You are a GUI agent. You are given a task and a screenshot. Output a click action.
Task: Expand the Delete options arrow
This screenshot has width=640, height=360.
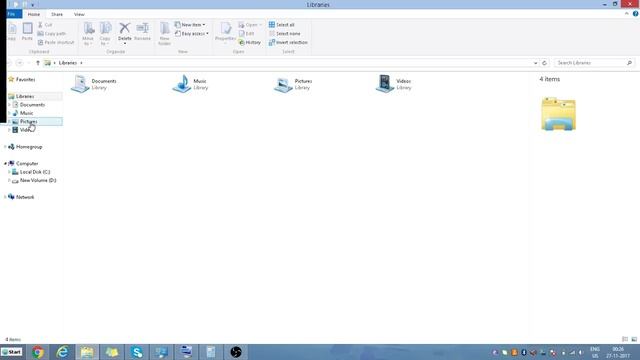click(125, 43)
